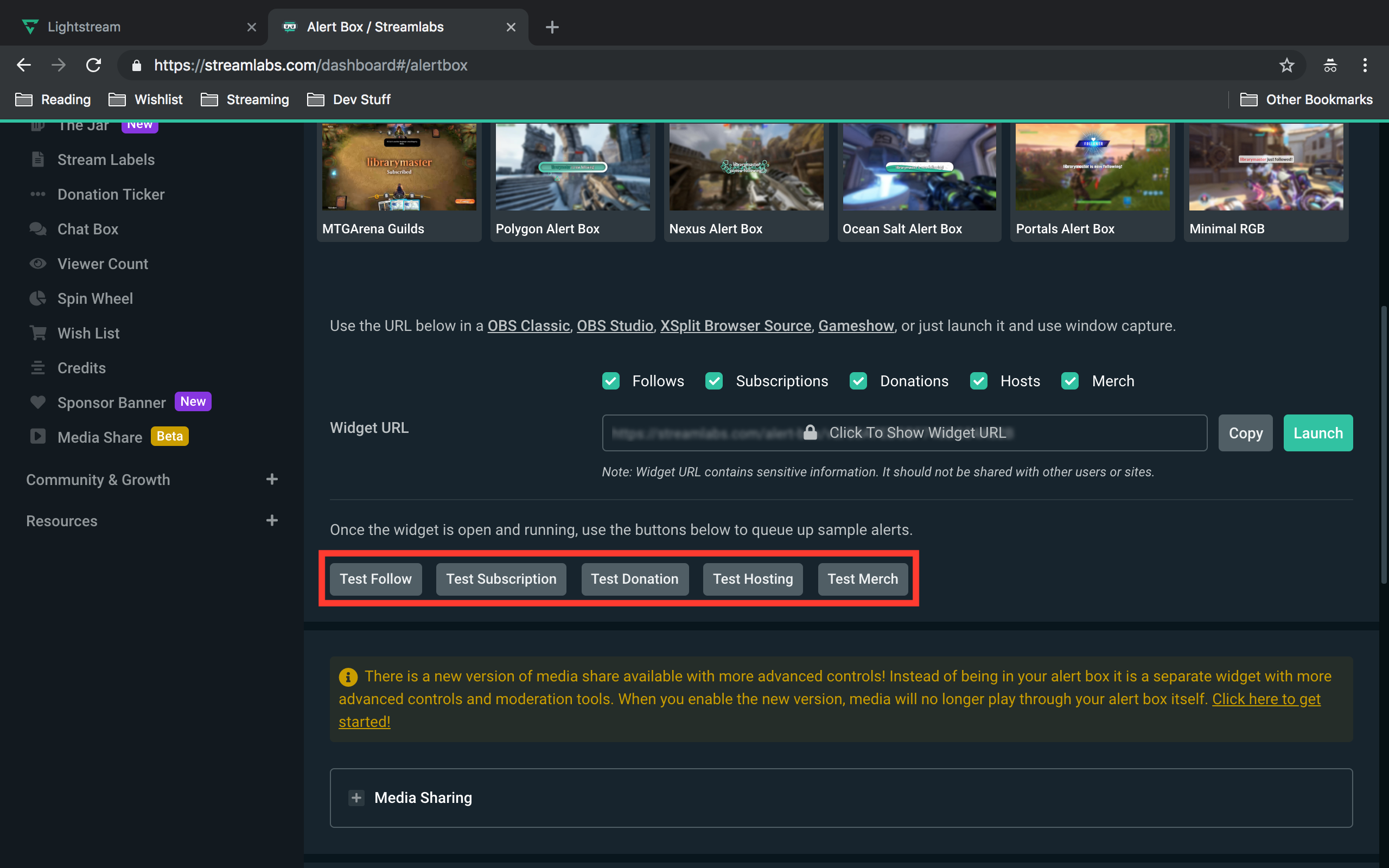Select the Viewer Count eye icon
The image size is (1389, 868).
[37, 263]
